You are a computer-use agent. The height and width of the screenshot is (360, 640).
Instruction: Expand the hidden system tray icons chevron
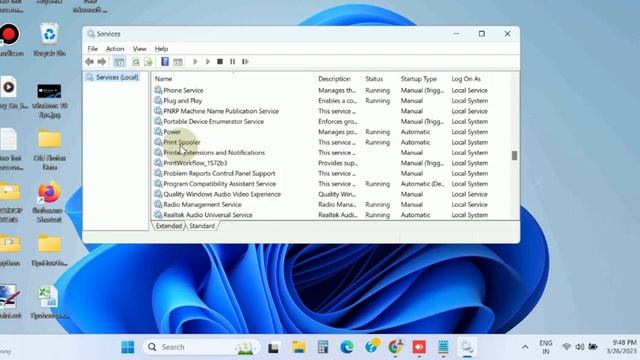tap(525, 347)
